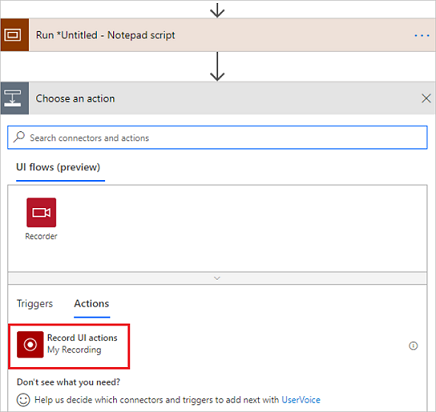Open the Run *Untitled - Notepad script step
This screenshot has width=436, height=412.
[x=218, y=35]
